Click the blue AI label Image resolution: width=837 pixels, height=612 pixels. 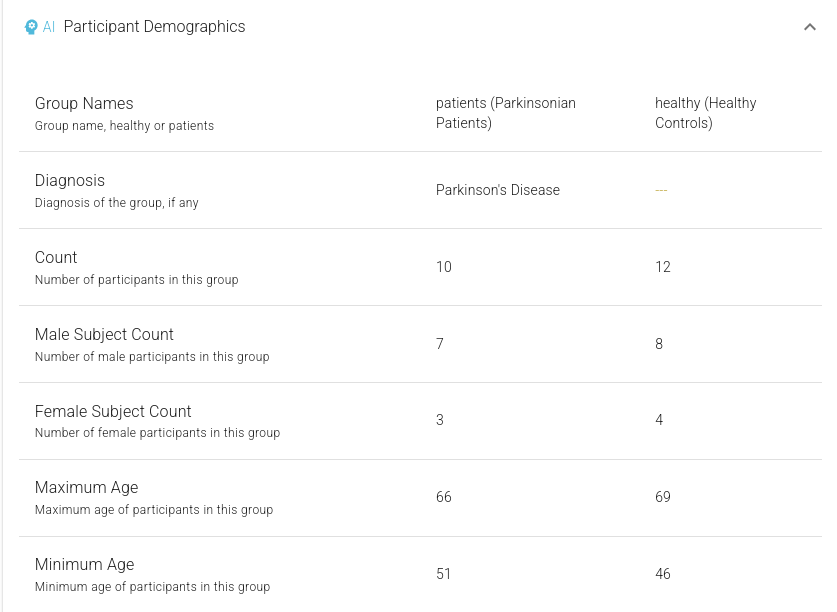(x=49, y=27)
